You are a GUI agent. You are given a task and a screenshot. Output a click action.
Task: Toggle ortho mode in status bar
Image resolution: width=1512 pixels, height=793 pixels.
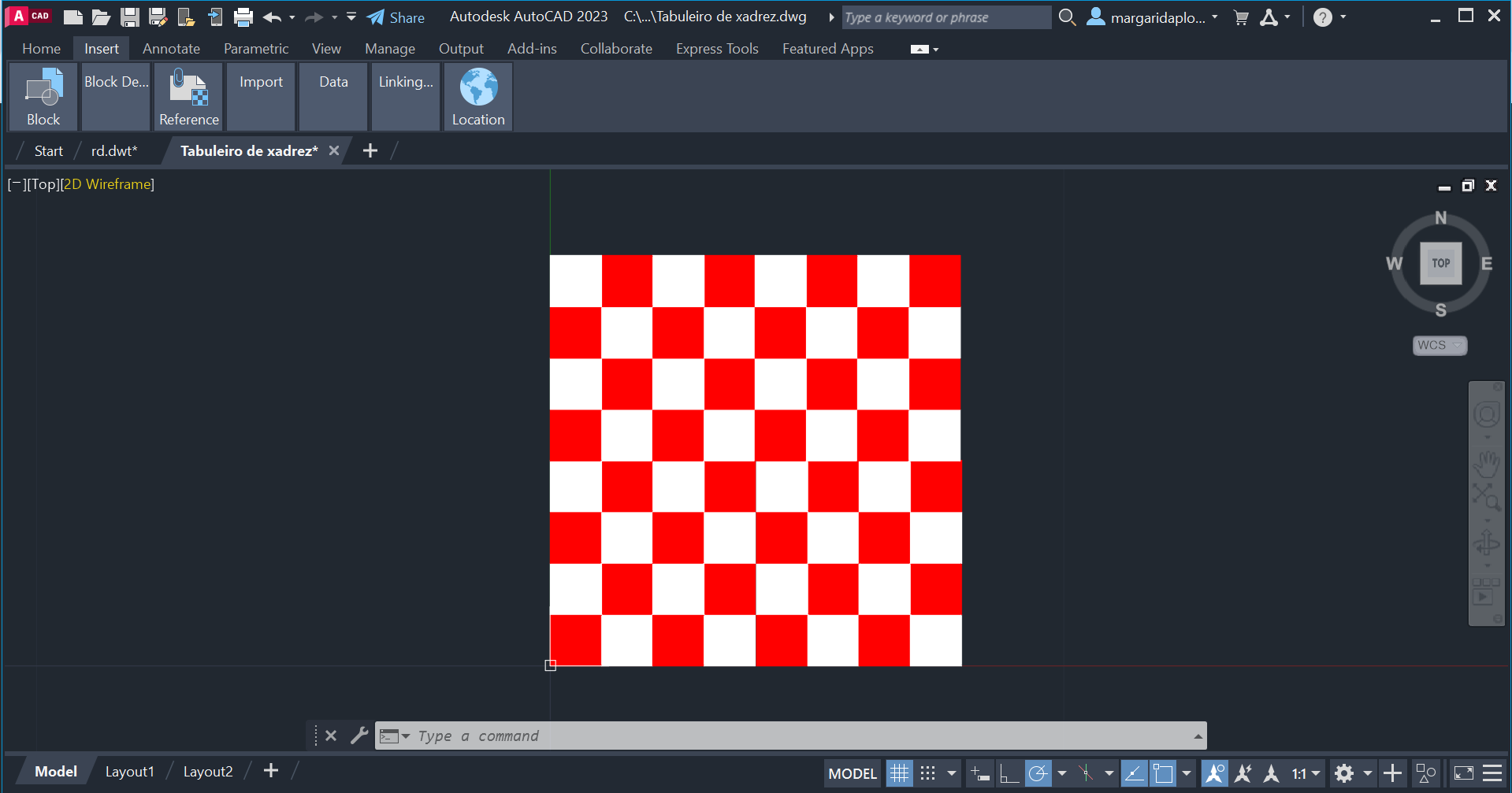click(1009, 773)
